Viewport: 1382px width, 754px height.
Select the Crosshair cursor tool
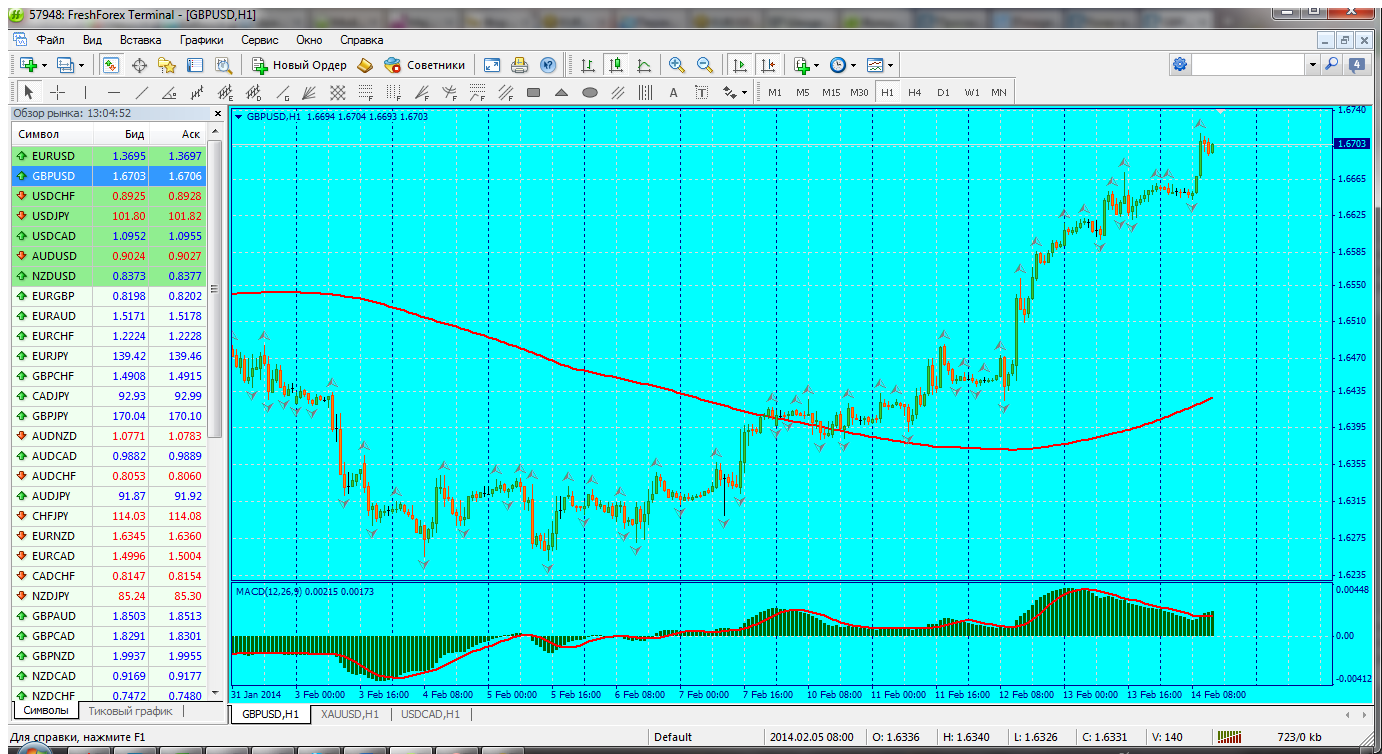tap(57, 93)
